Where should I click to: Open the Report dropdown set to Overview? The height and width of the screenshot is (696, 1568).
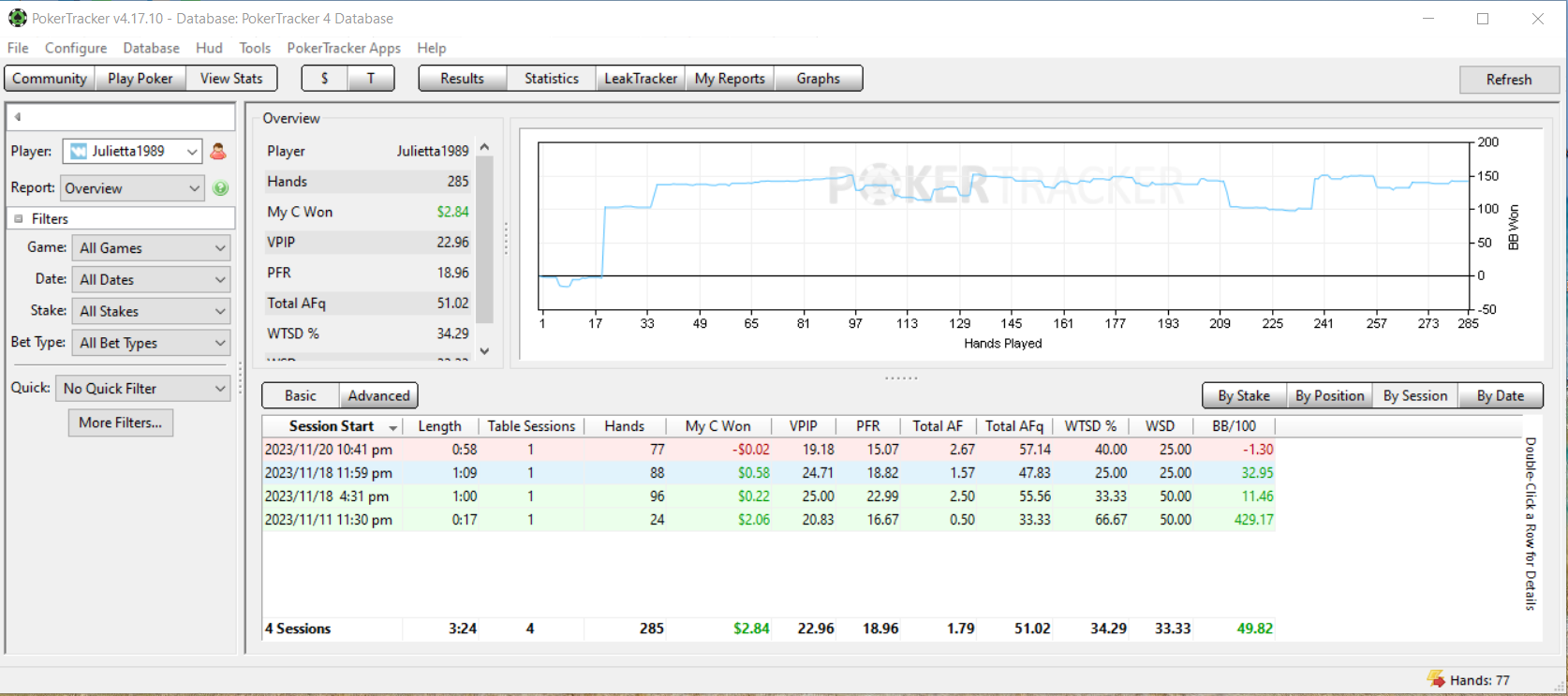(132, 188)
